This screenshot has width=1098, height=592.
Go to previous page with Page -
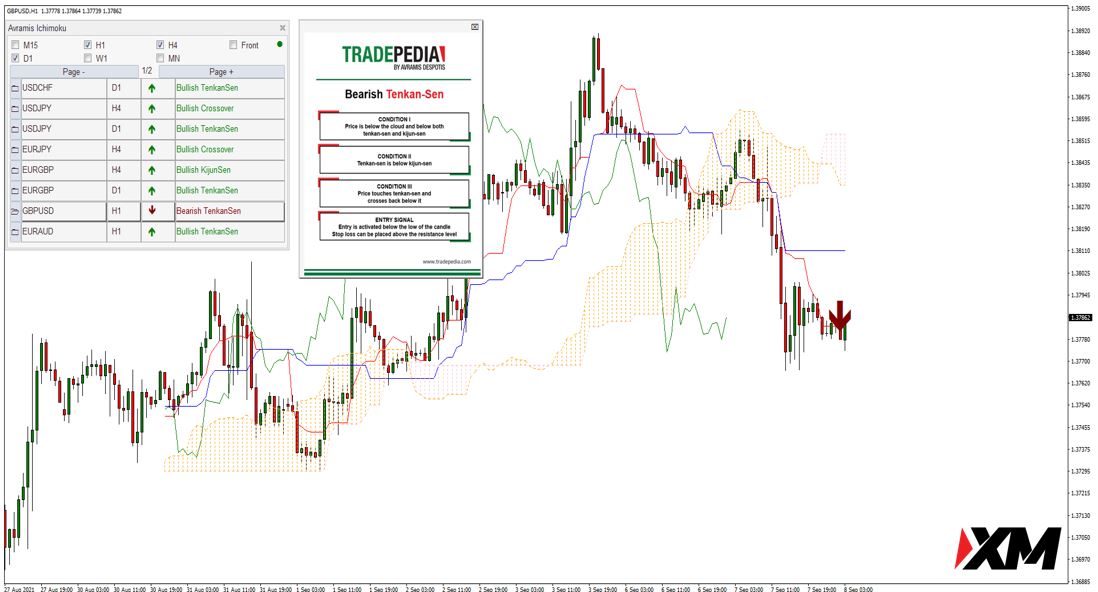click(x=74, y=71)
